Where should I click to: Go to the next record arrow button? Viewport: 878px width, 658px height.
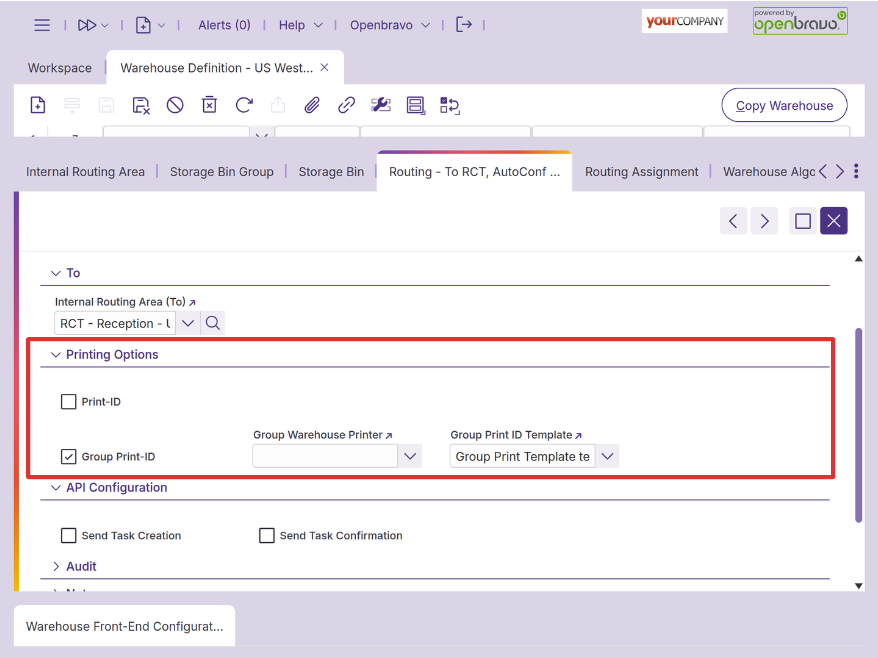[x=765, y=221]
